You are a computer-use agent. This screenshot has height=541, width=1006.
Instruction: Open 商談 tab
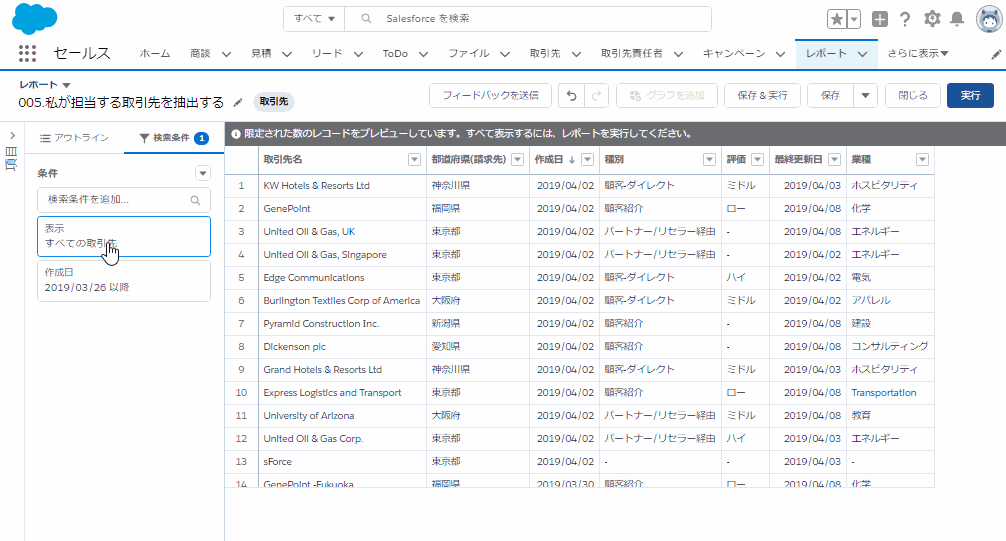(x=200, y=54)
